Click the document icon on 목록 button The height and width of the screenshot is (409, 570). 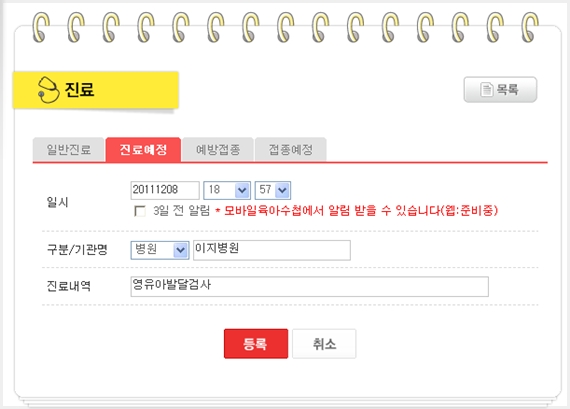click(x=486, y=89)
